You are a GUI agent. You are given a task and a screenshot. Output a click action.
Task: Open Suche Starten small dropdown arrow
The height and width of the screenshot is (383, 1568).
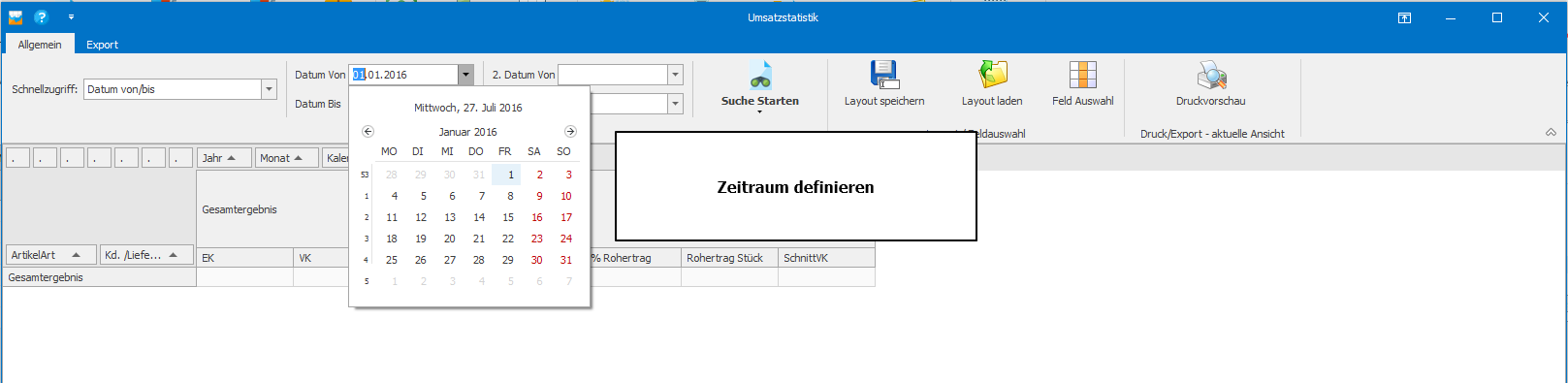[x=759, y=112]
